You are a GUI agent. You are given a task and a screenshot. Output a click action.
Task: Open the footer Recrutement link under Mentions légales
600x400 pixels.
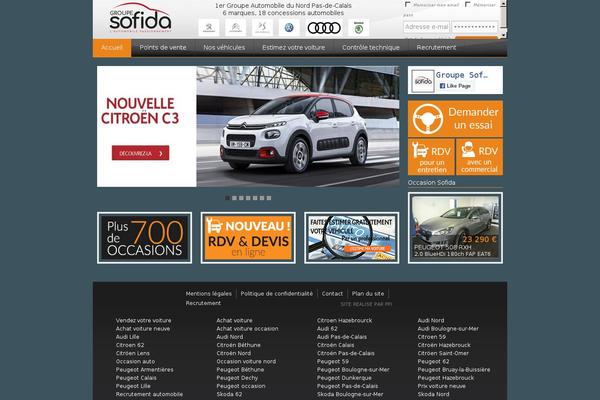[203, 303]
